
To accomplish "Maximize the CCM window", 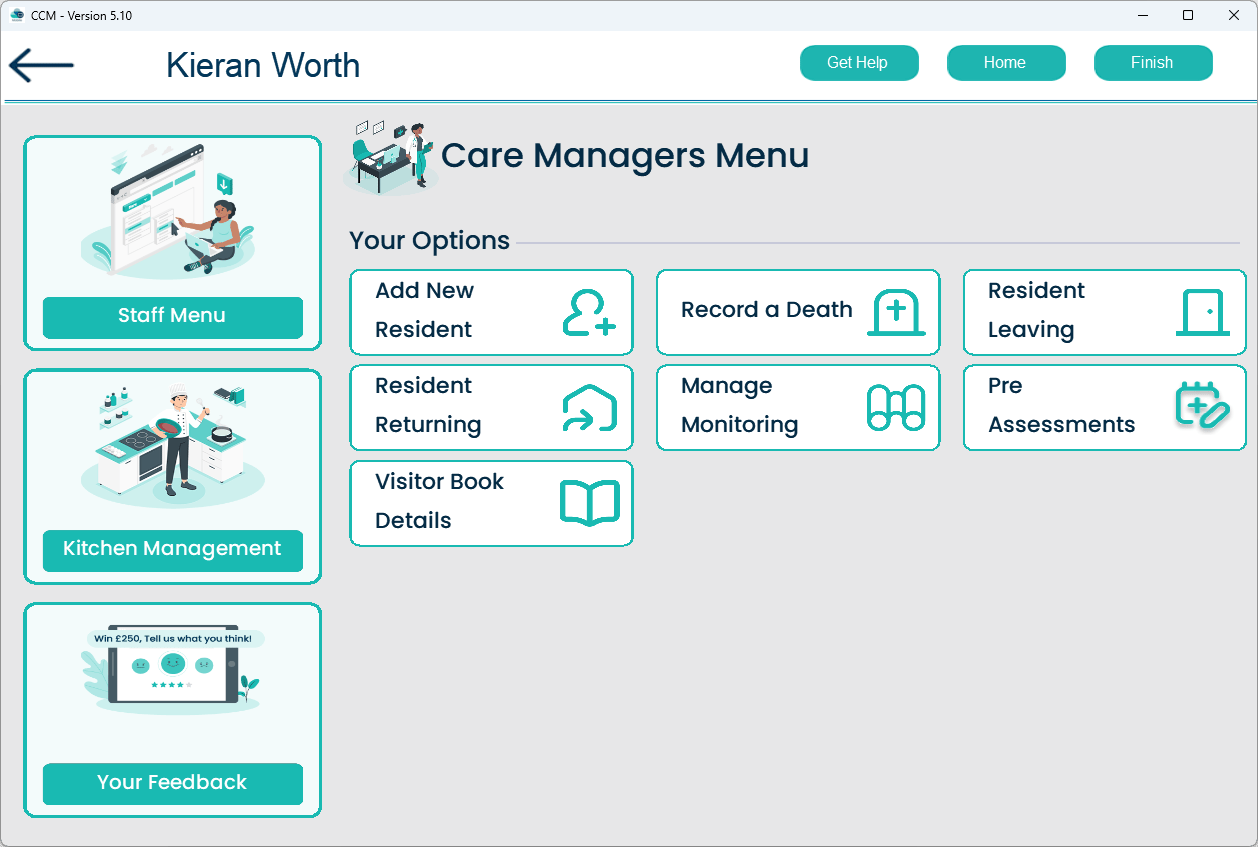I will pyautogui.click(x=1188, y=15).
